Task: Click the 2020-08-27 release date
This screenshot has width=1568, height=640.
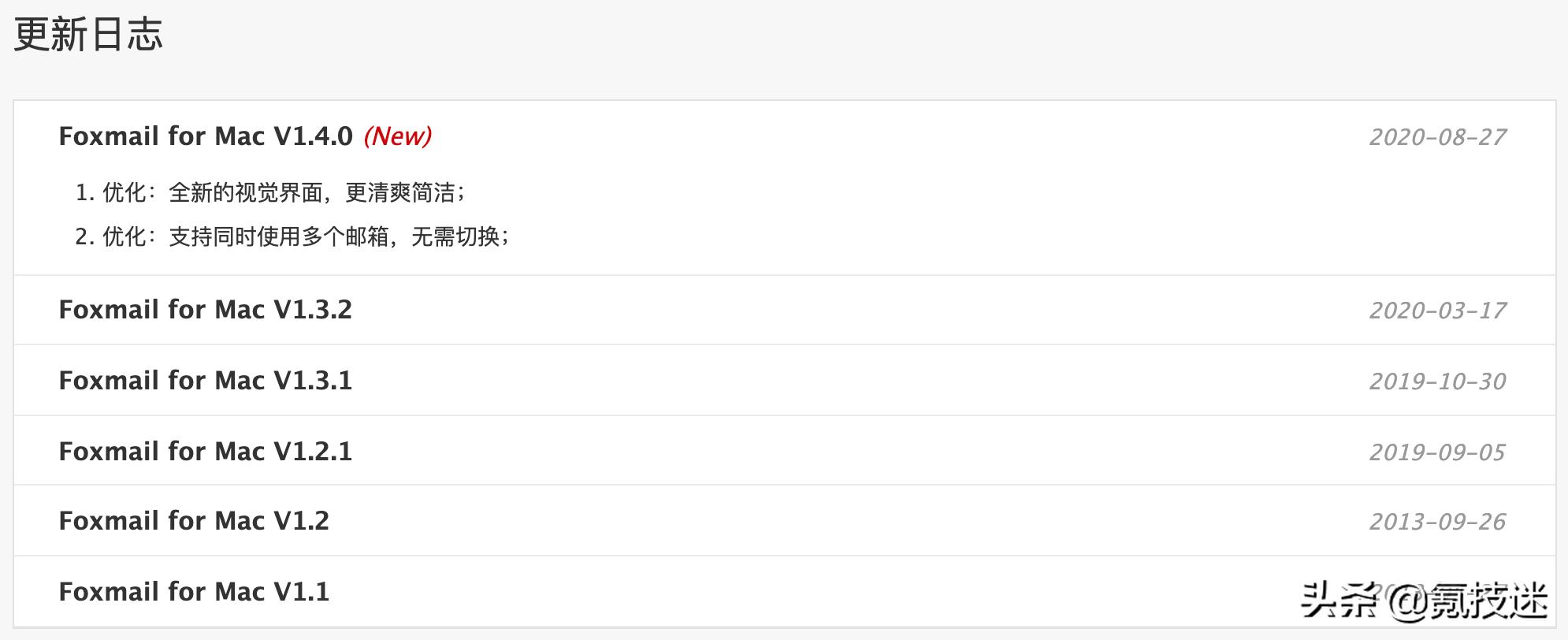Action: (x=1437, y=137)
